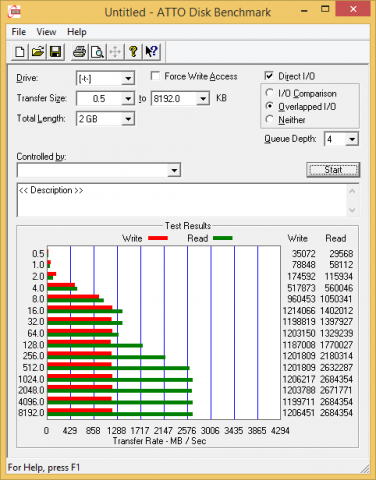Expand the Transfer Size maximum 8192.0 dropdown
The height and width of the screenshot is (480, 376).
coord(203,99)
